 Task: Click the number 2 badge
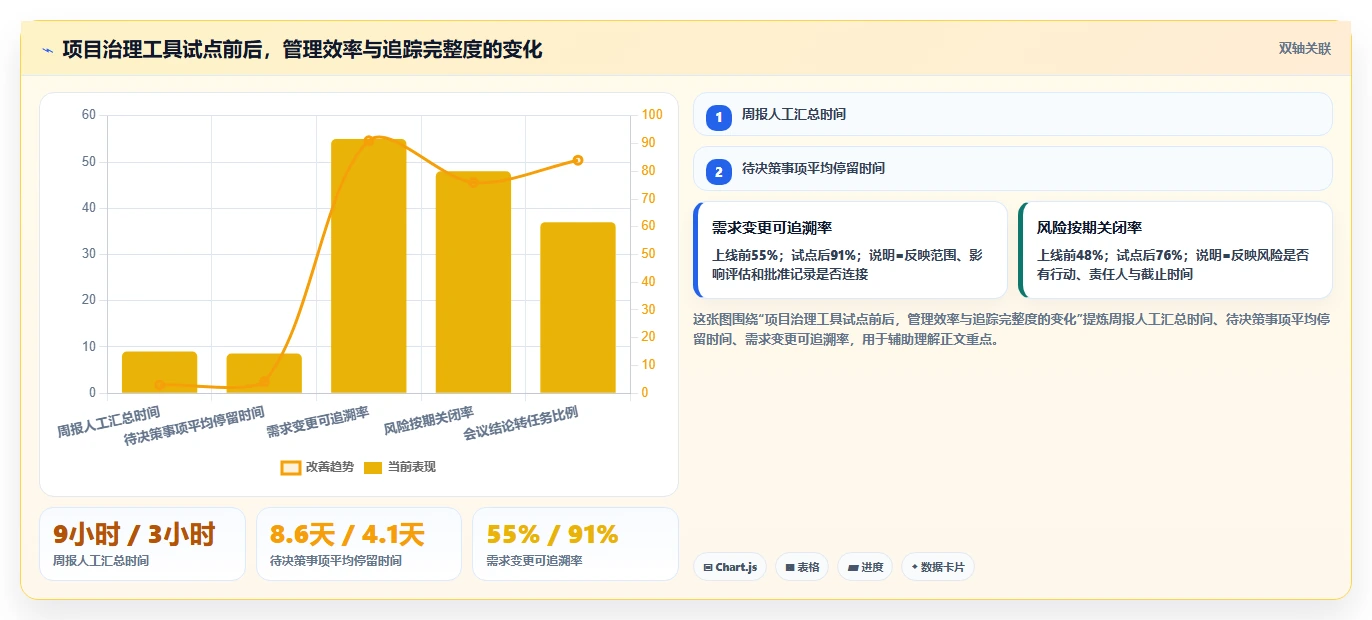click(x=718, y=171)
